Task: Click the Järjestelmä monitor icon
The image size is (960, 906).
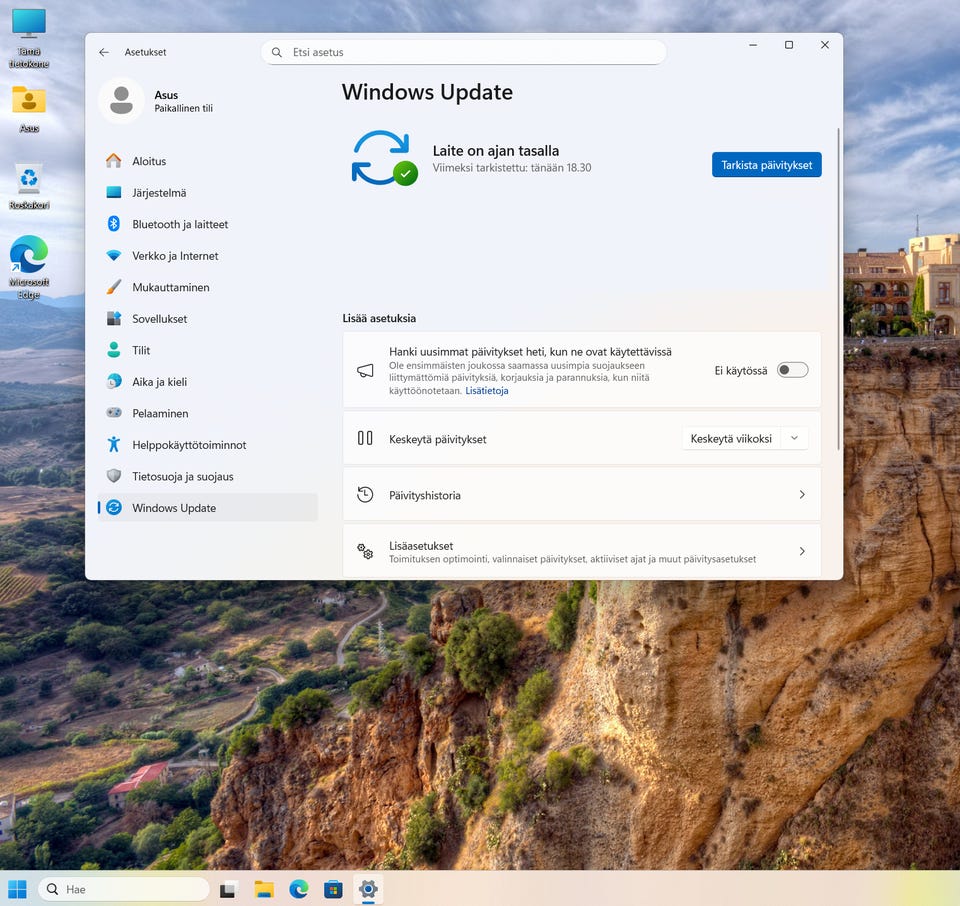Action: [x=113, y=192]
